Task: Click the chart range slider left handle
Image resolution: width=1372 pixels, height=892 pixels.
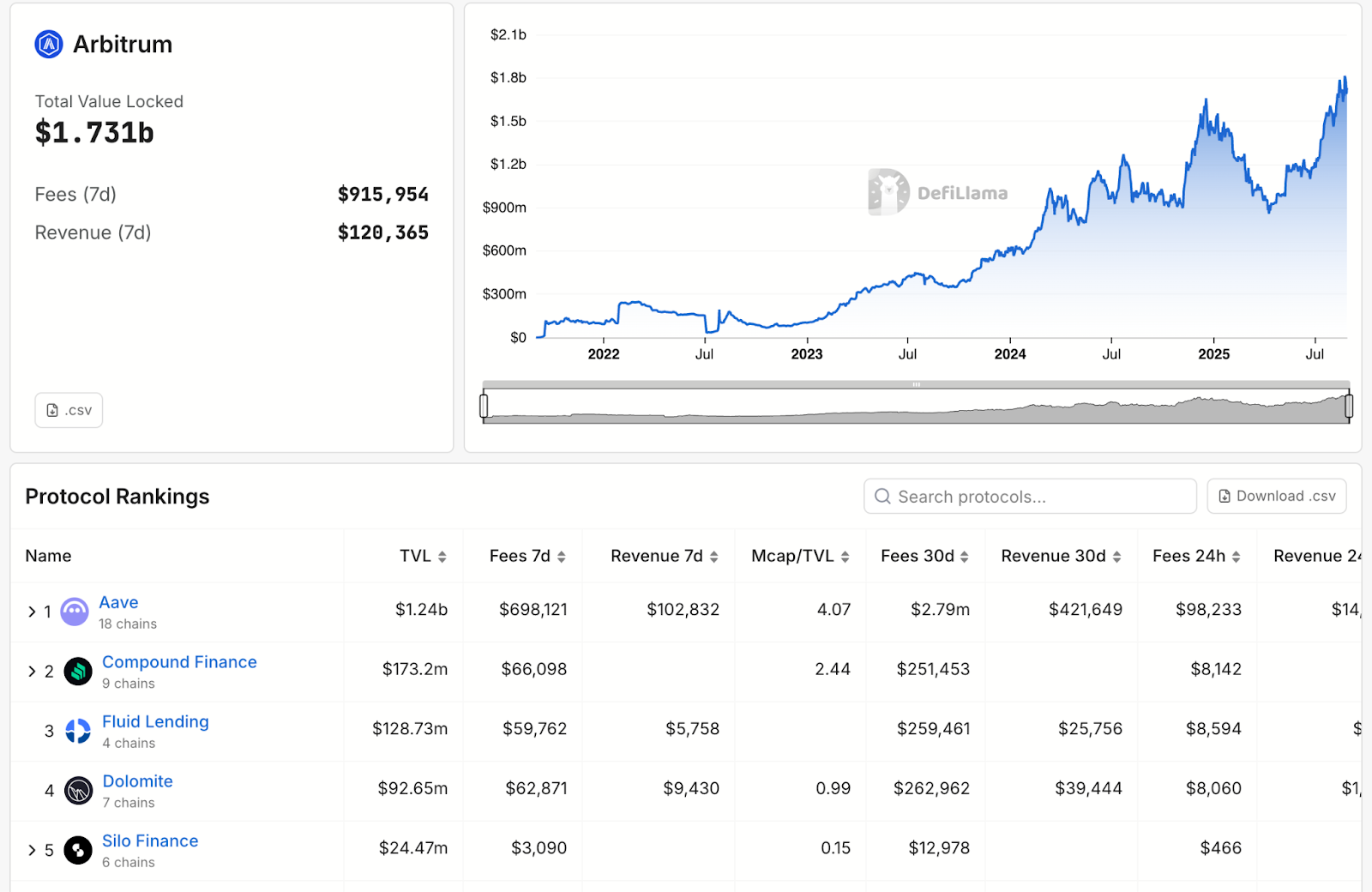Action: (x=484, y=406)
